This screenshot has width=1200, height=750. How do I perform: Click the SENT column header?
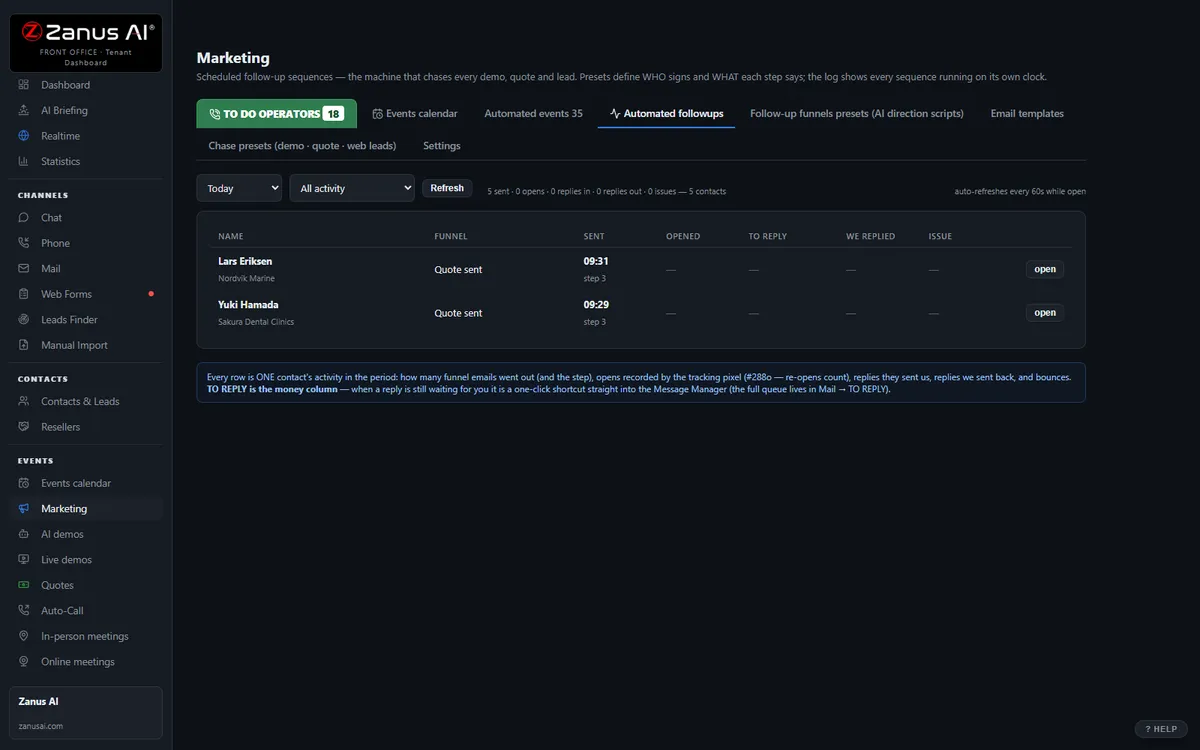594,236
